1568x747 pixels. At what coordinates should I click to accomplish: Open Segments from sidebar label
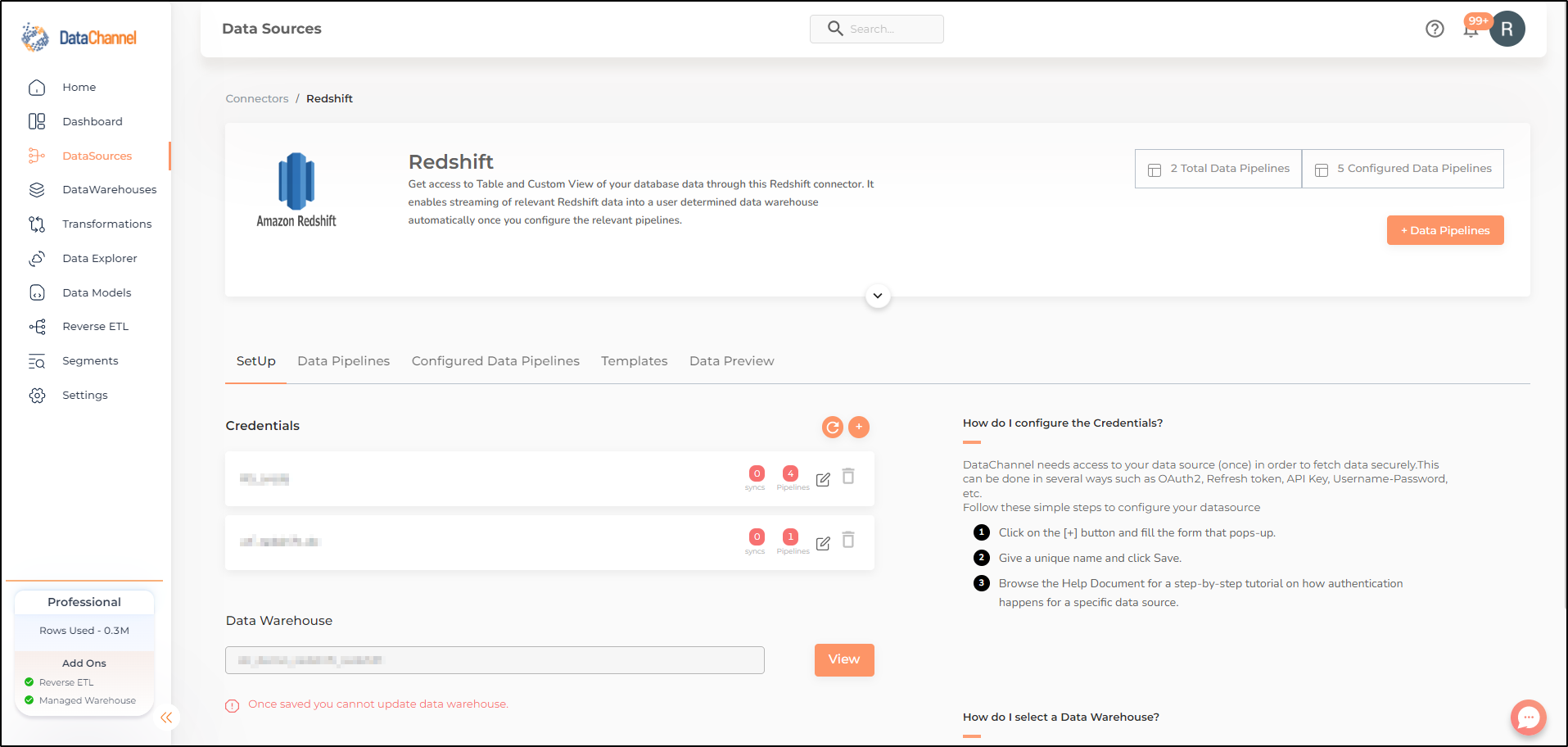[x=90, y=361]
